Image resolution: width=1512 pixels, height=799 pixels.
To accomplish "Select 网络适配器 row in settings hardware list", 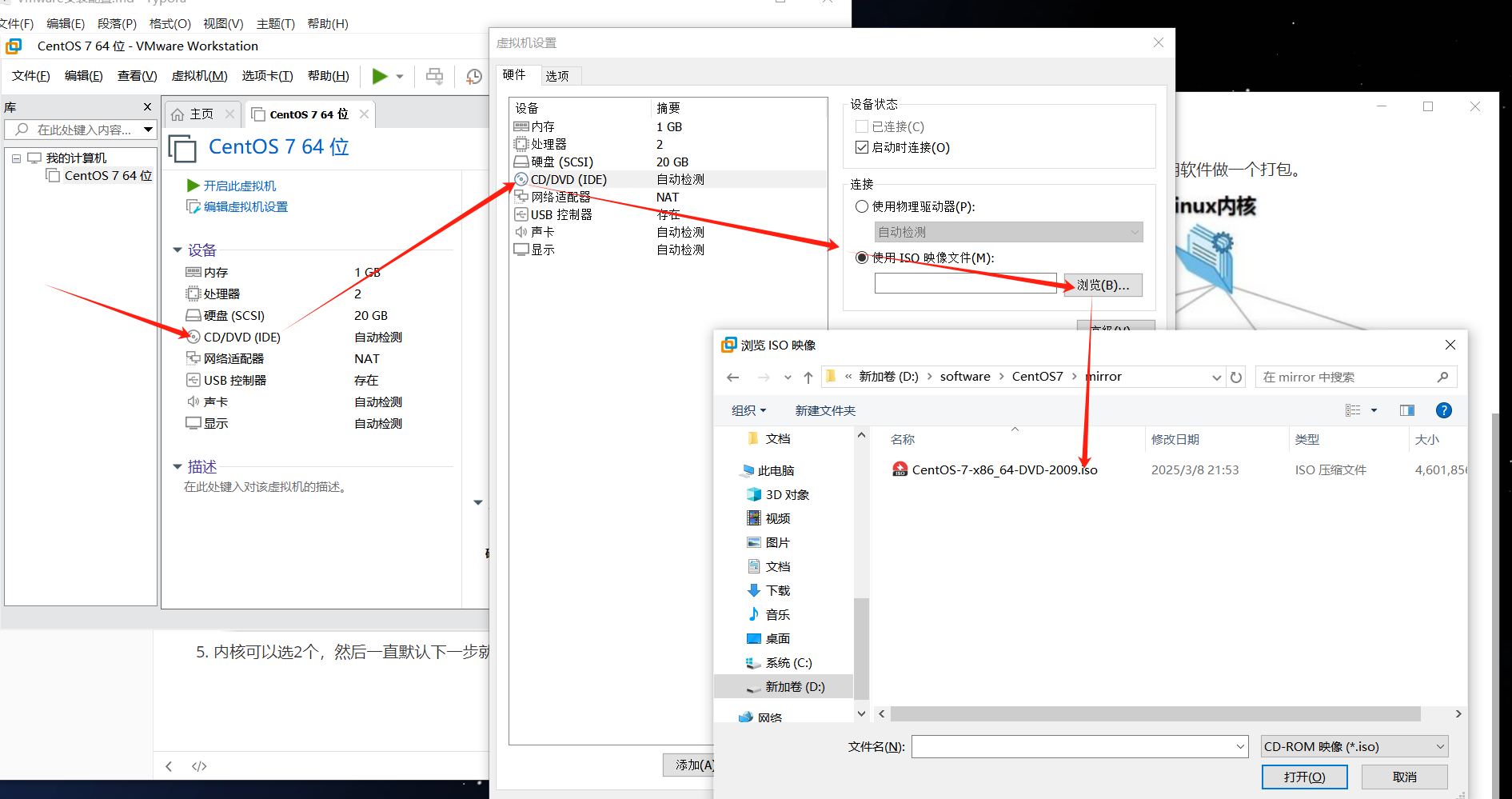I will [x=668, y=197].
